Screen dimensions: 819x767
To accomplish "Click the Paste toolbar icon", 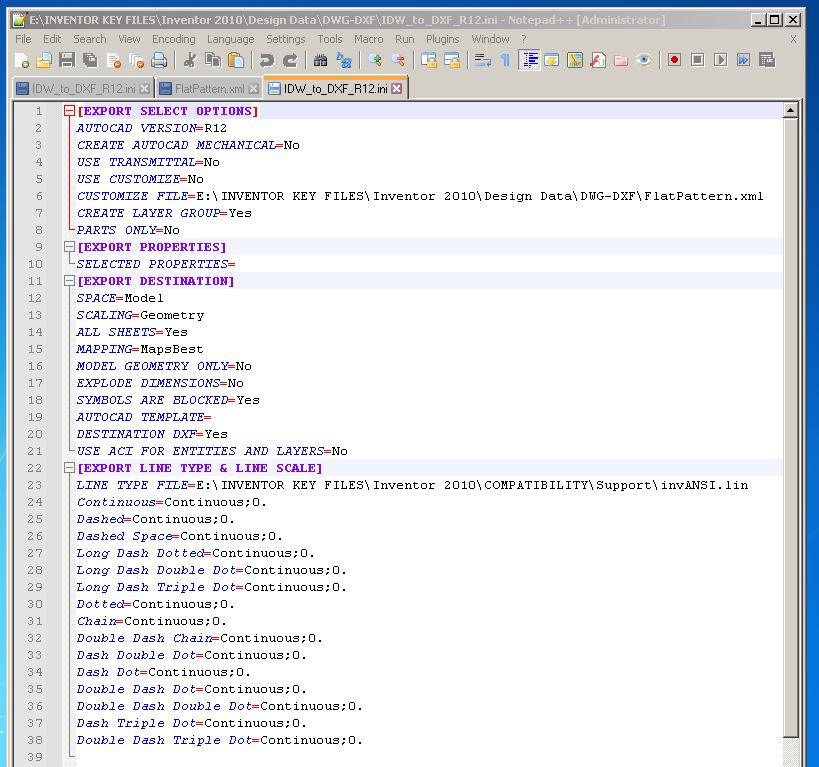I will point(236,61).
